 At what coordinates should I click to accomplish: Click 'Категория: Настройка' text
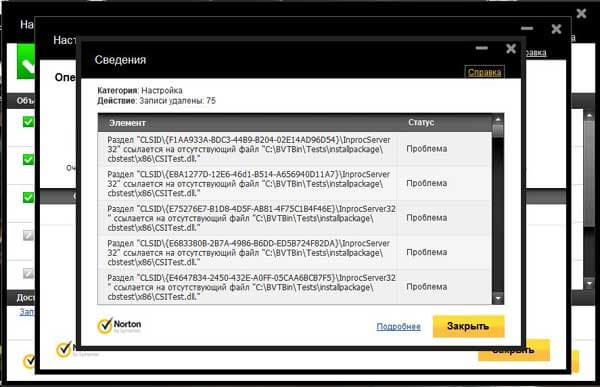pyautogui.click(x=140, y=90)
